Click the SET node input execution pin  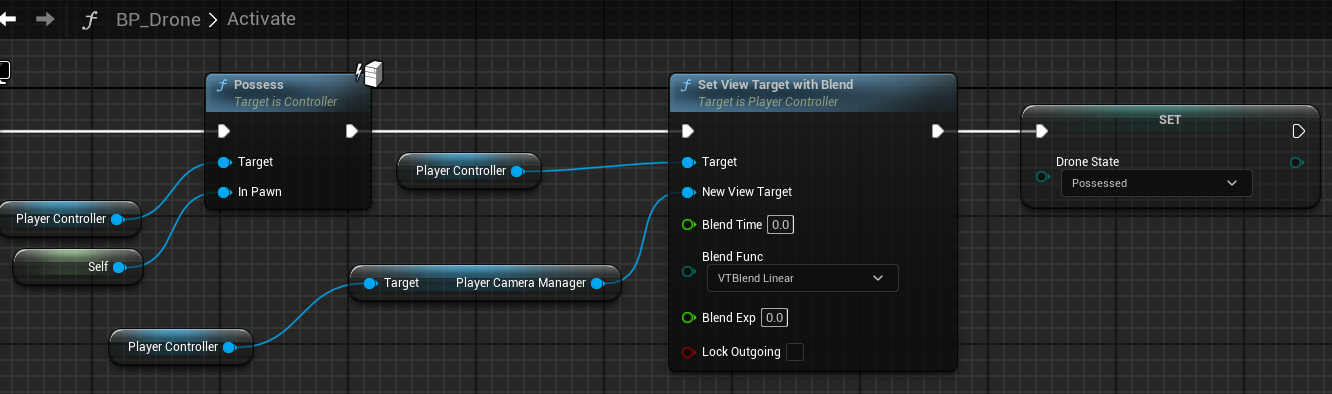coord(1042,131)
